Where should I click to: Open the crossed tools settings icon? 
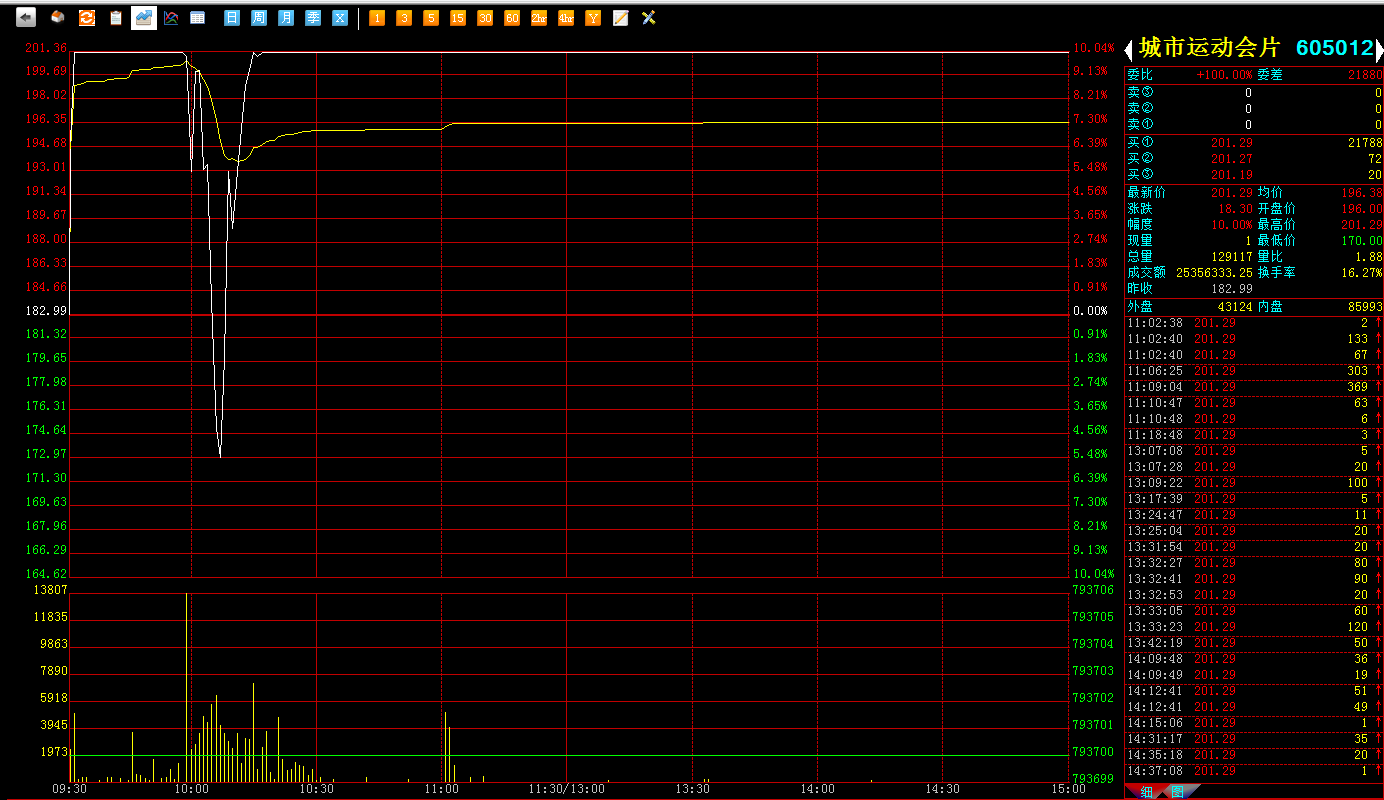click(648, 18)
